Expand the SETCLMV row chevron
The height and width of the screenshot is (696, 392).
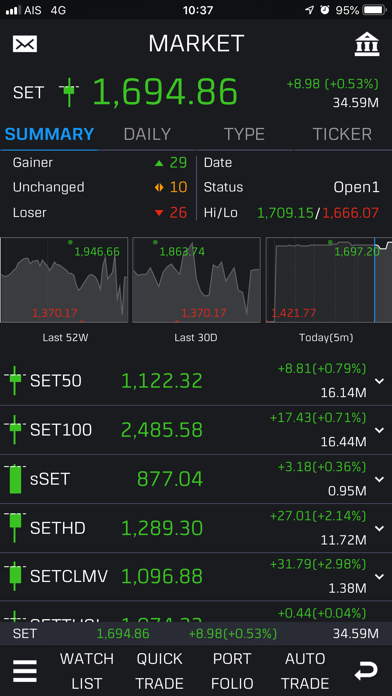pos(379,576)
